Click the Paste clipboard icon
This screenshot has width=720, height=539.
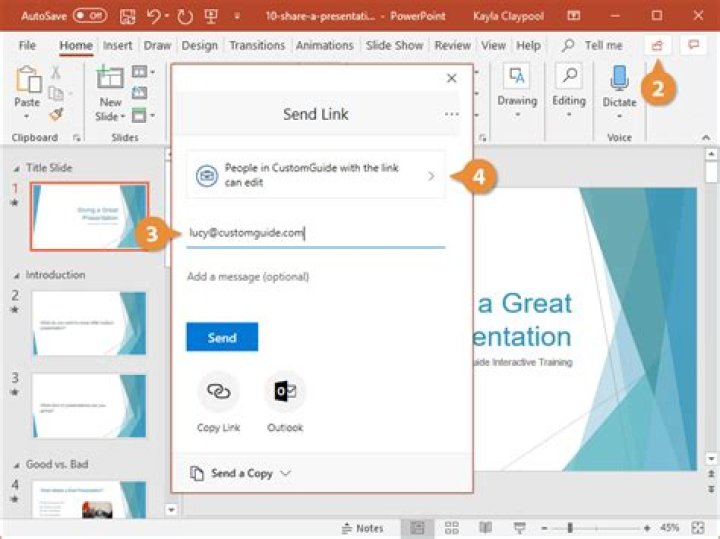pyautogui.click(x=28, y=79)
